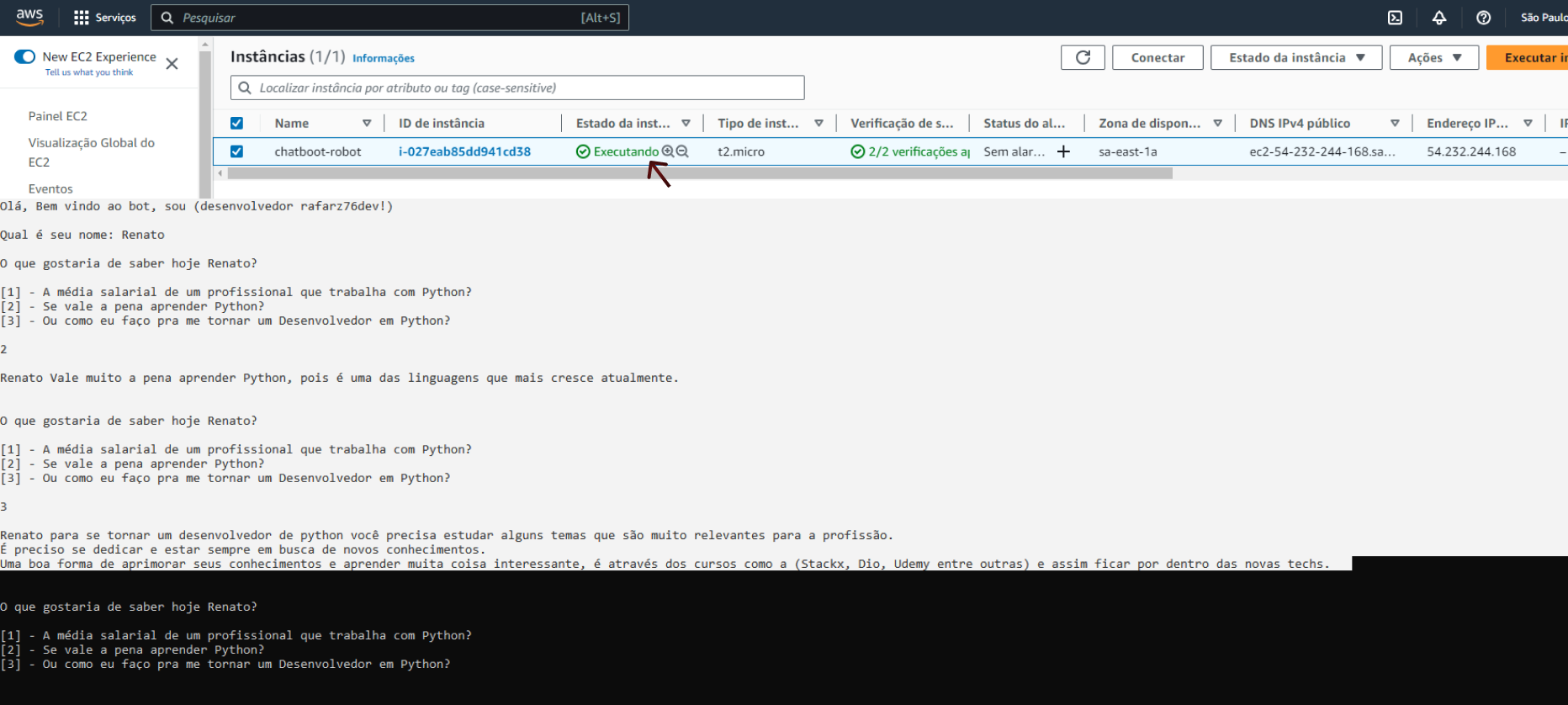
Task: Click 'Renato Vale muito a pena' terminal line
Action: pos(339,378)
